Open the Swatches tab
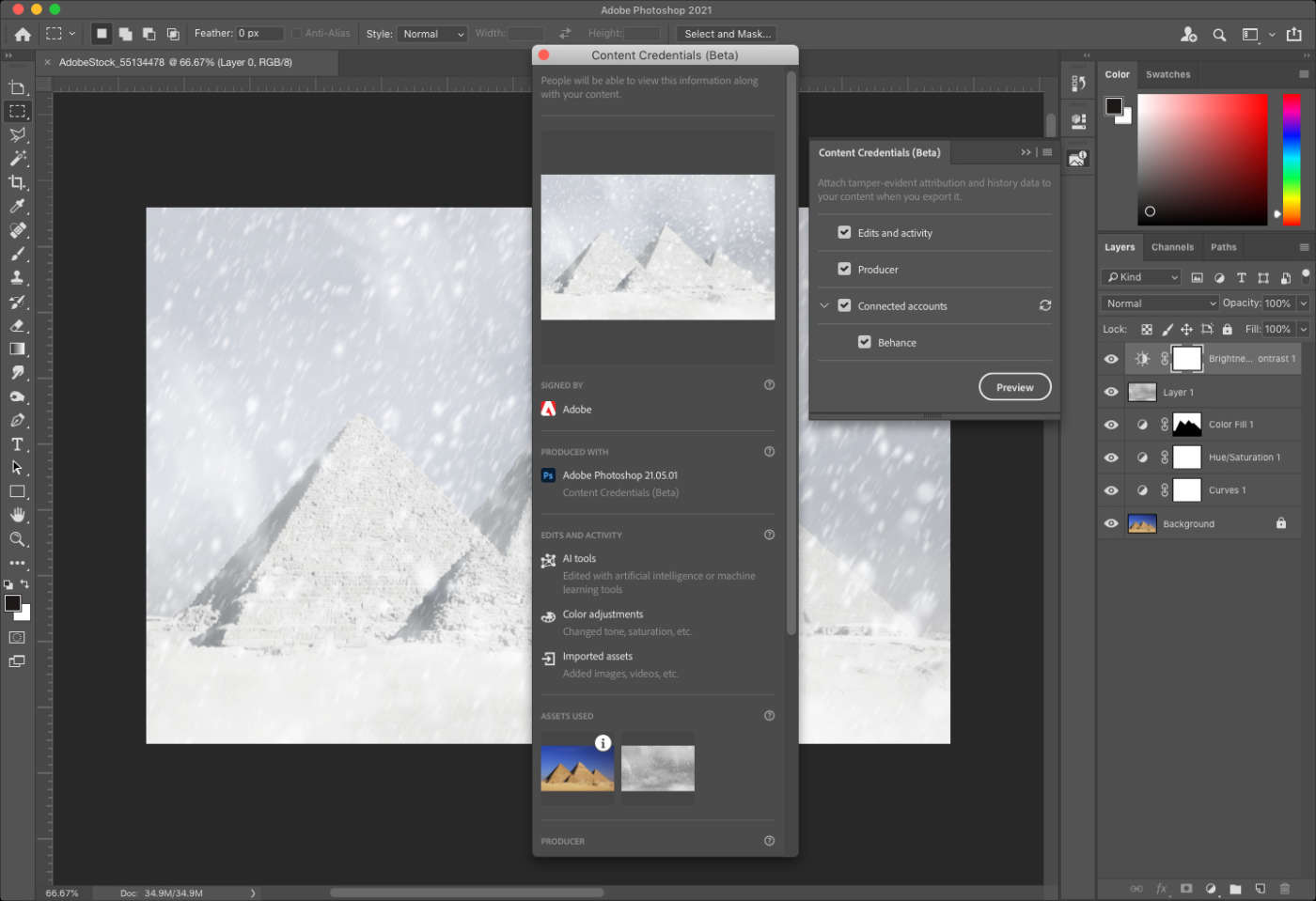The image size is (1316, 901). (x=1167, y=74)
